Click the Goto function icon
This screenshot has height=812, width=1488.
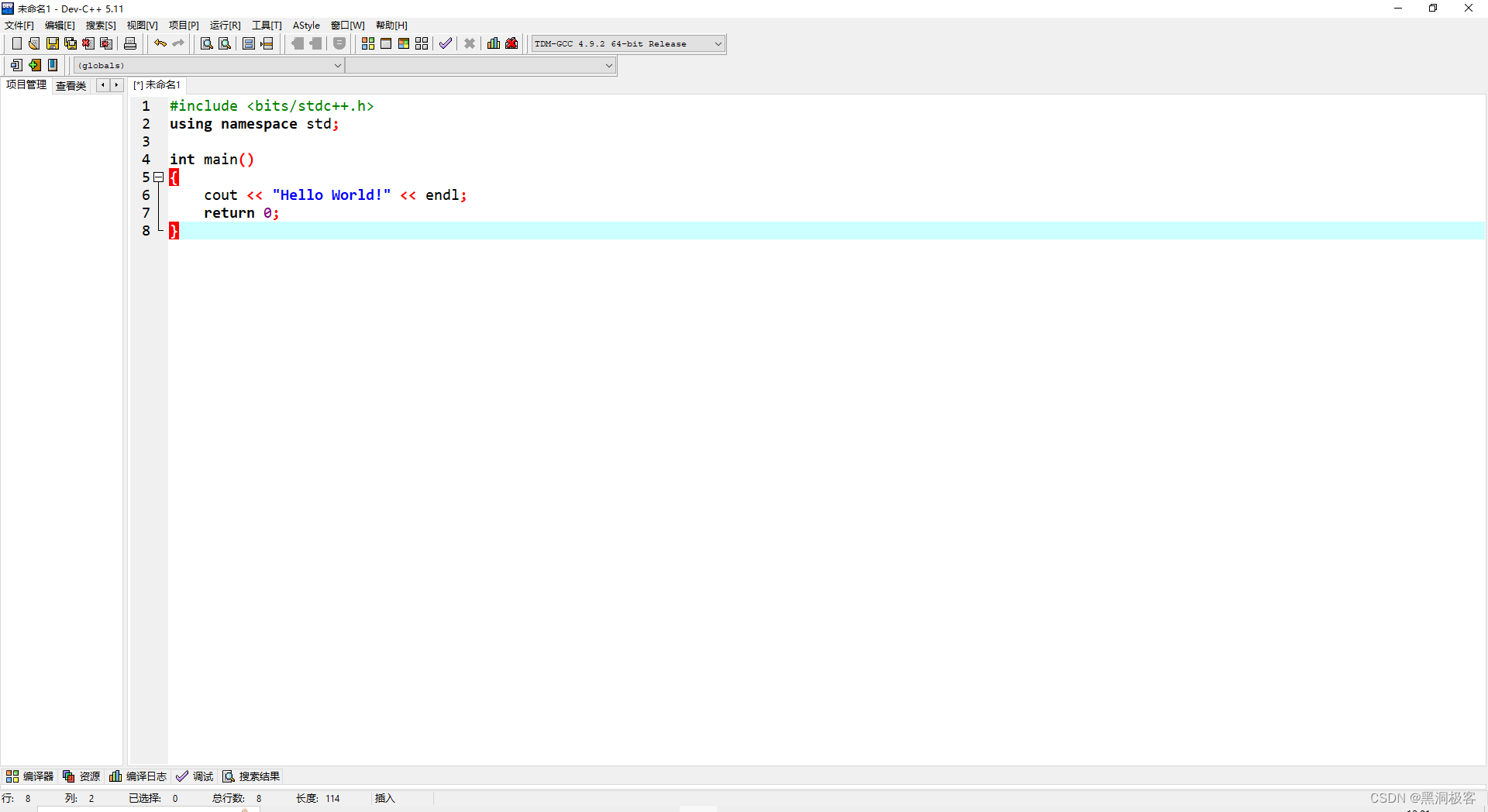click(x=249, y=43)
